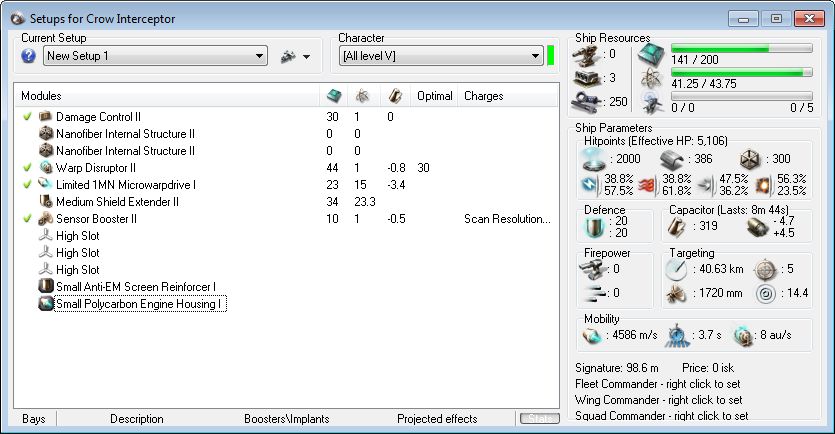Click the Charges column header
The height and width of the screenshot is (434, 835).
484,96
